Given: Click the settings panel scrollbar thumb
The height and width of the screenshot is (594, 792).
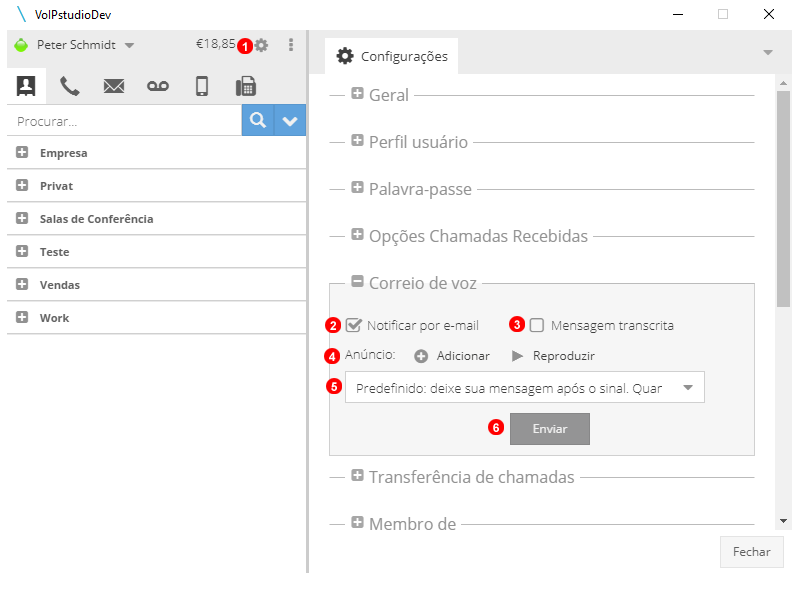Looking at the screenshot, I should click(783, 199).
